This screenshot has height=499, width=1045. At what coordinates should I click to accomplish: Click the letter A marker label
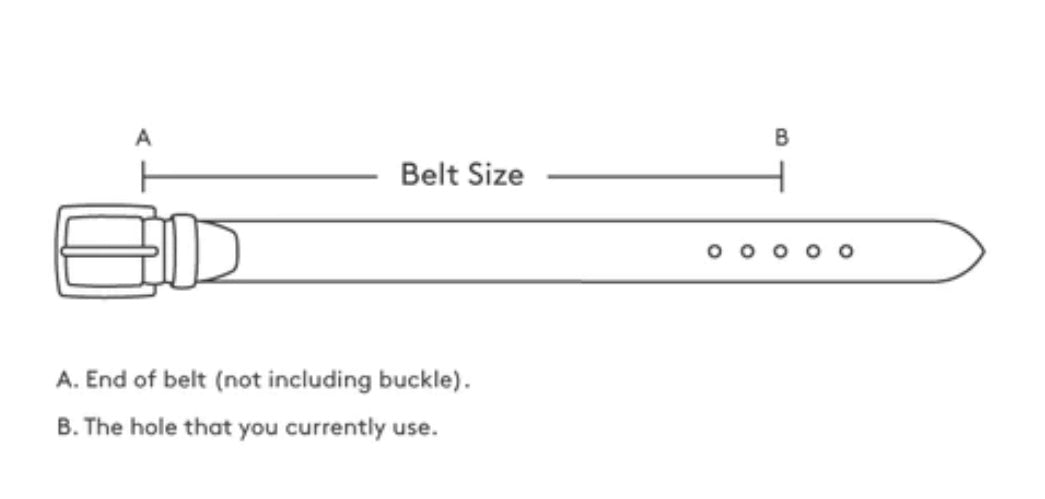[143, 138]
